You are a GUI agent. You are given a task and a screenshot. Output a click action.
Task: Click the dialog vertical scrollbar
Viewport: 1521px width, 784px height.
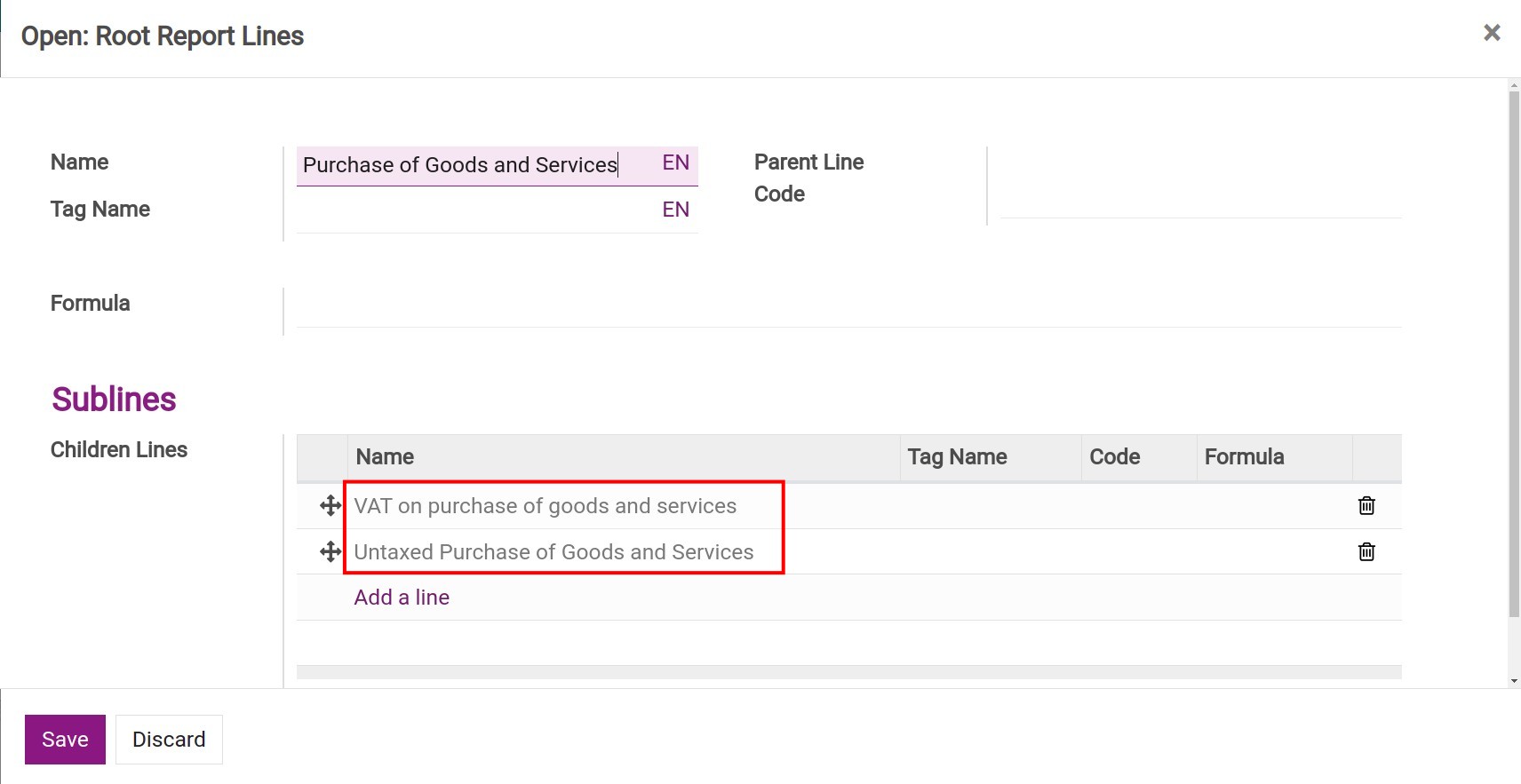click(x=1514, y=353)
